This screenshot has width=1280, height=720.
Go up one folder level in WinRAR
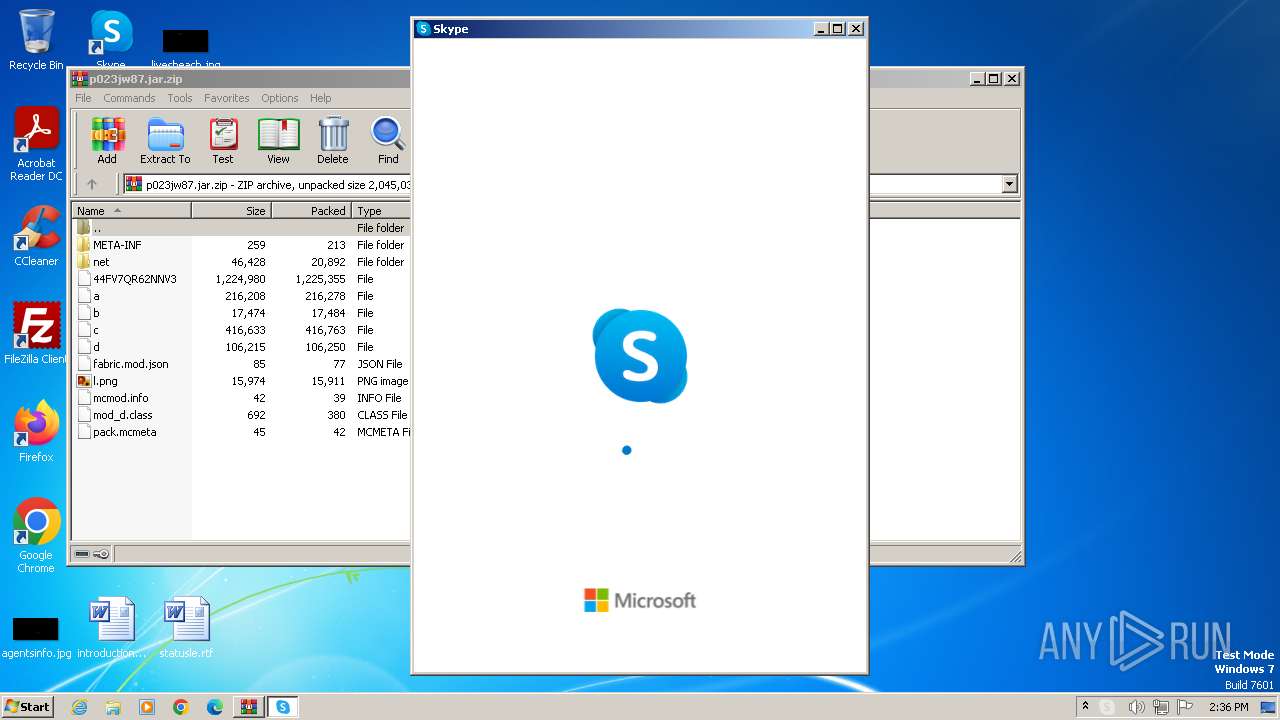tap(92, 184)
